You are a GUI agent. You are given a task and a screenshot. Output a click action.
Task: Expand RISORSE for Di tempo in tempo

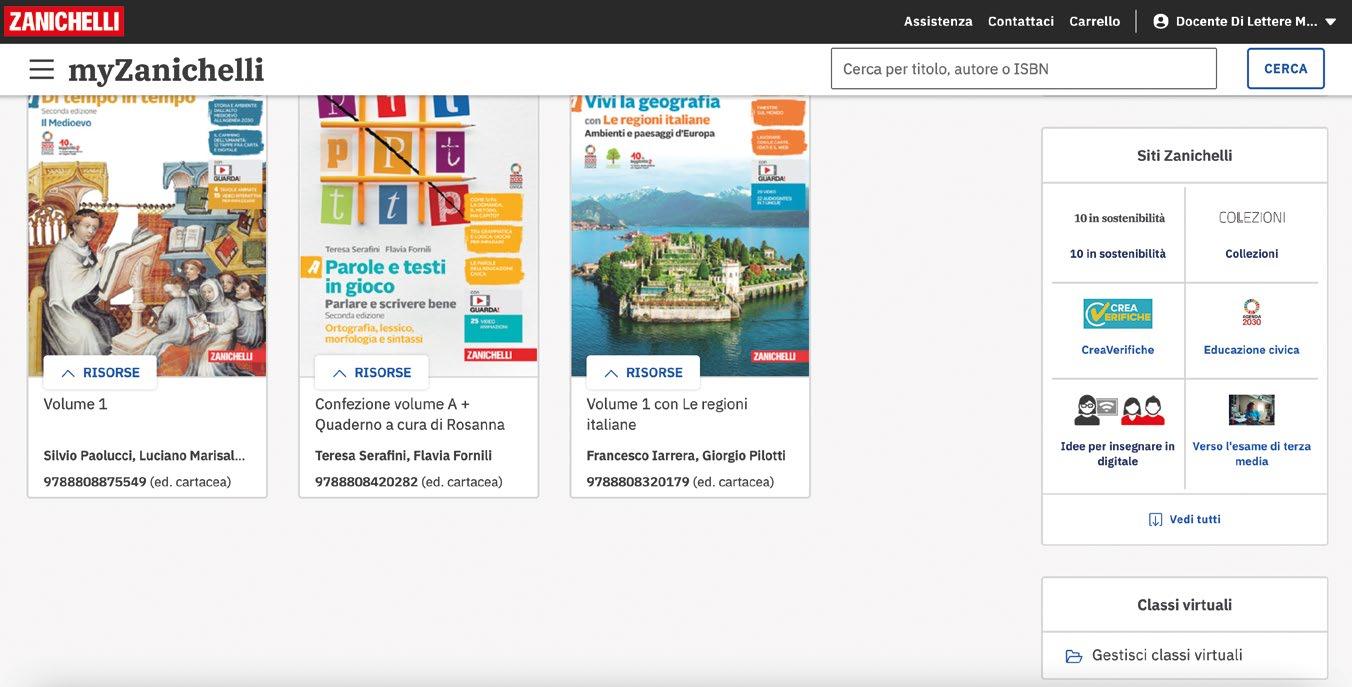coord(100,373)
